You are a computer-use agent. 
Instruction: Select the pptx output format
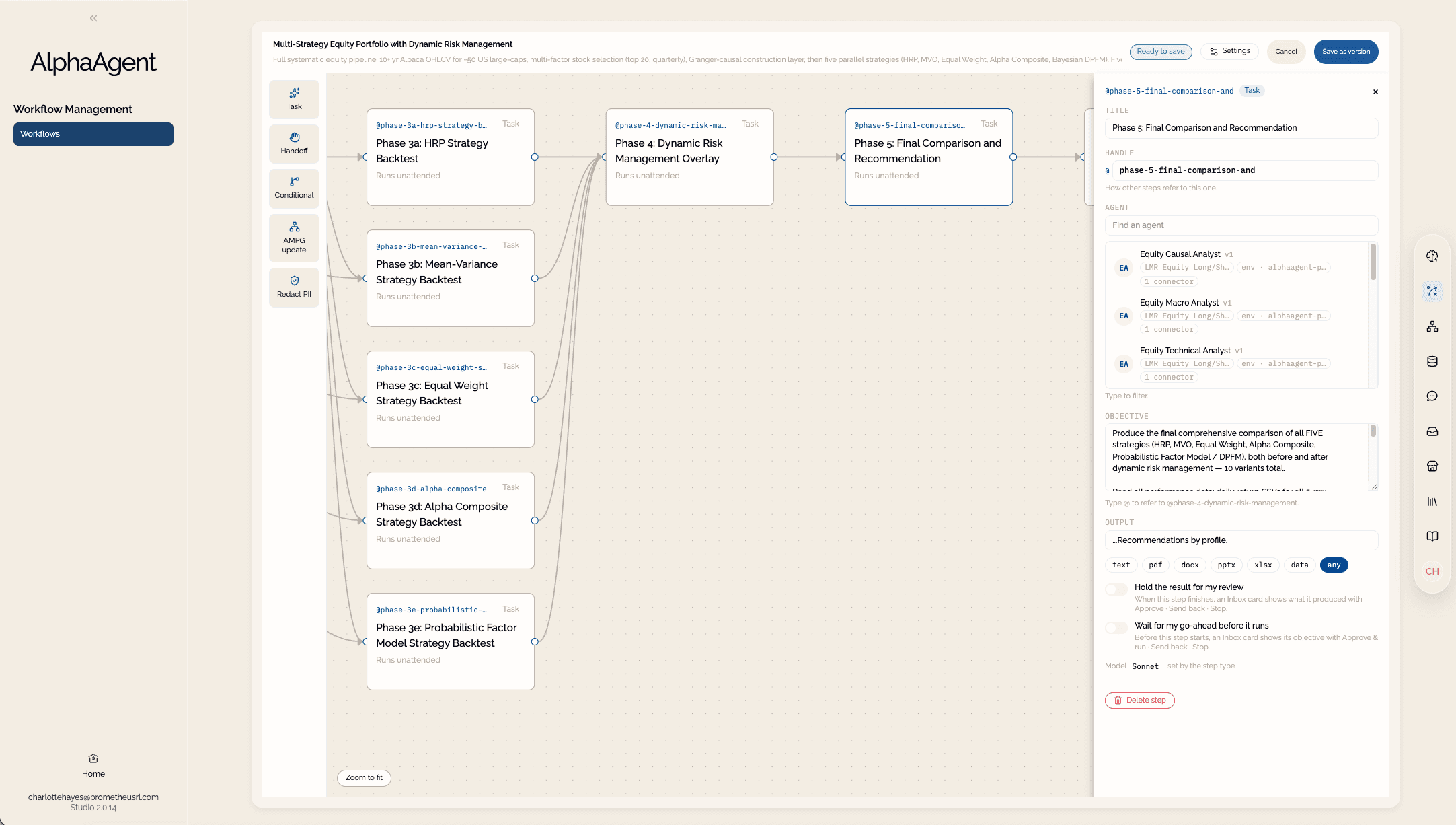1227,565
